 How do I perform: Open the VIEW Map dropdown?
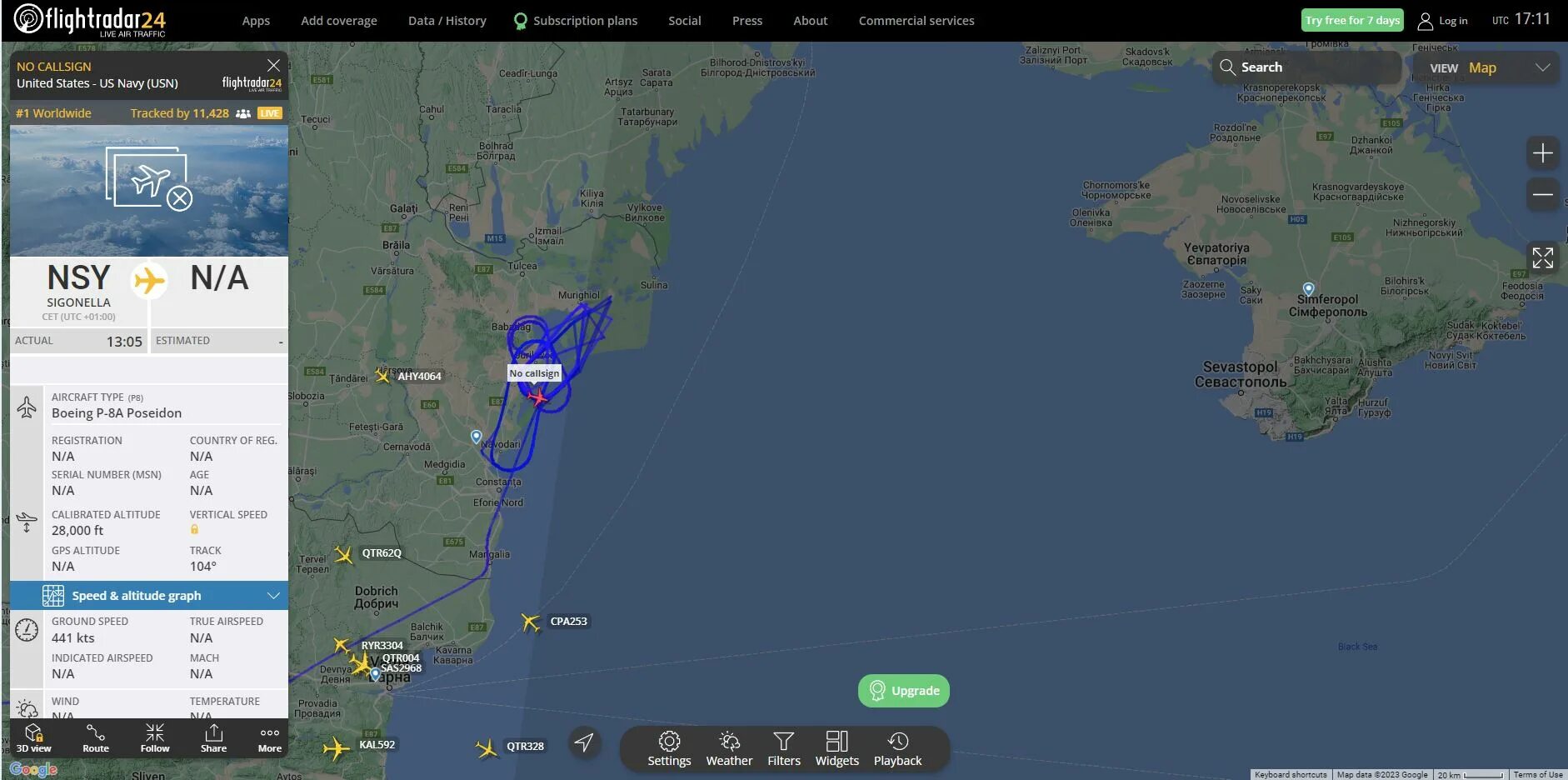click(1488, 67)
